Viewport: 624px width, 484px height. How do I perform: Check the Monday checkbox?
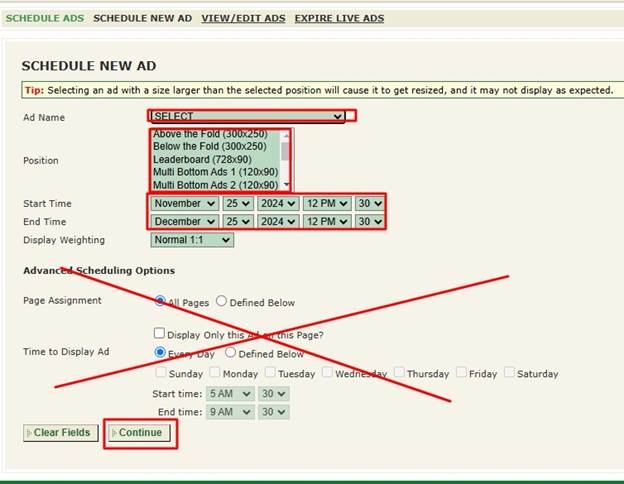[x=215, y=372]
